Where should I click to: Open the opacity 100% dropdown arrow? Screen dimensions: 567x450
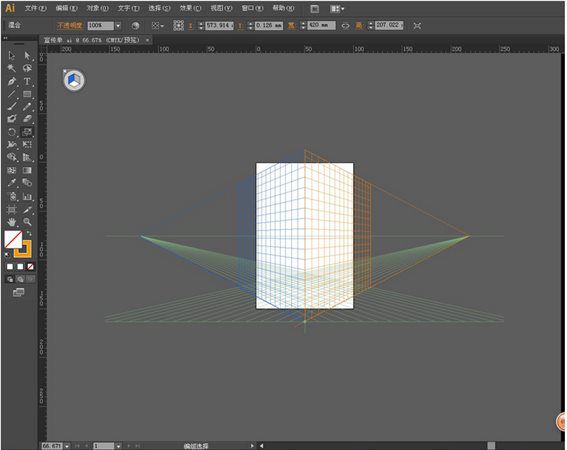click(118, 26)
